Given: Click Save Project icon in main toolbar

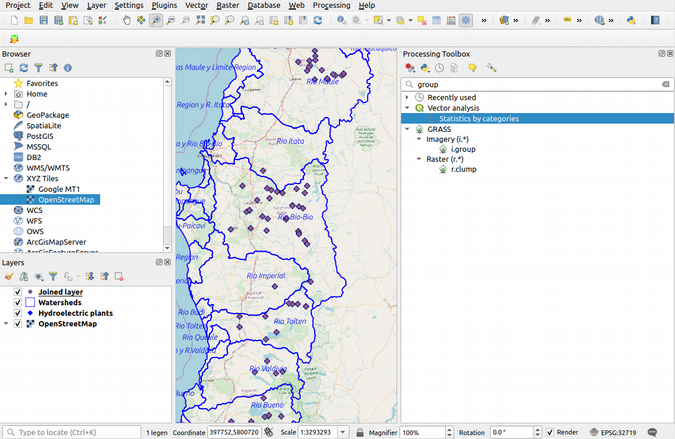Looking at the screenshot, I should coord(45,20).
